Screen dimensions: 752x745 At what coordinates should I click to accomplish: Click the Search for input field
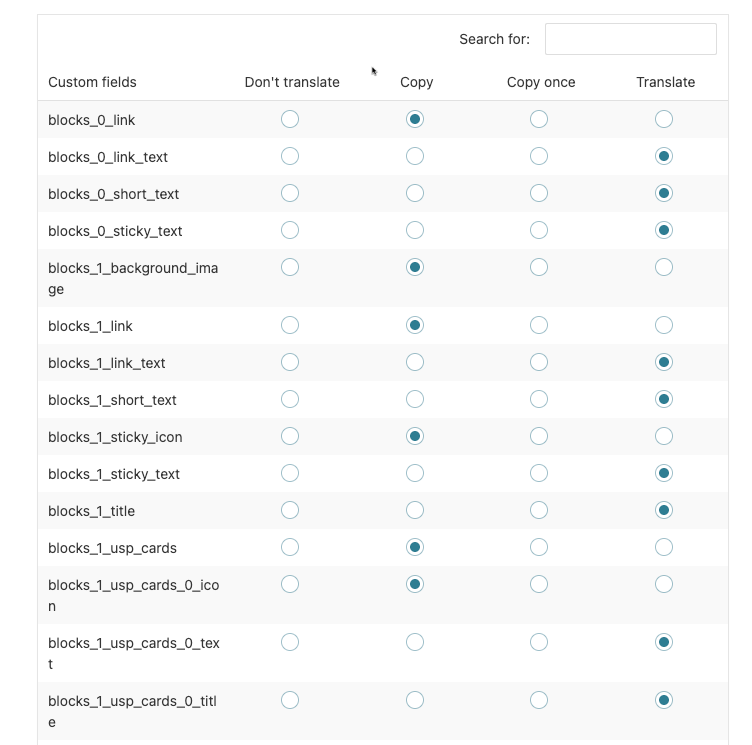click(x=630, y=39)
